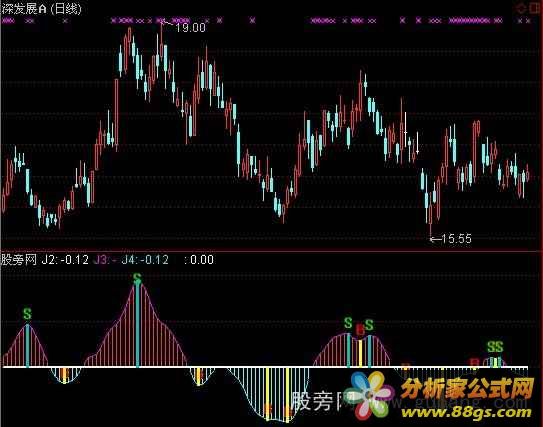Click the J4: -0.12 indicator value
The width and height of the screenshot is (543, 427).
tap(145, 259)
